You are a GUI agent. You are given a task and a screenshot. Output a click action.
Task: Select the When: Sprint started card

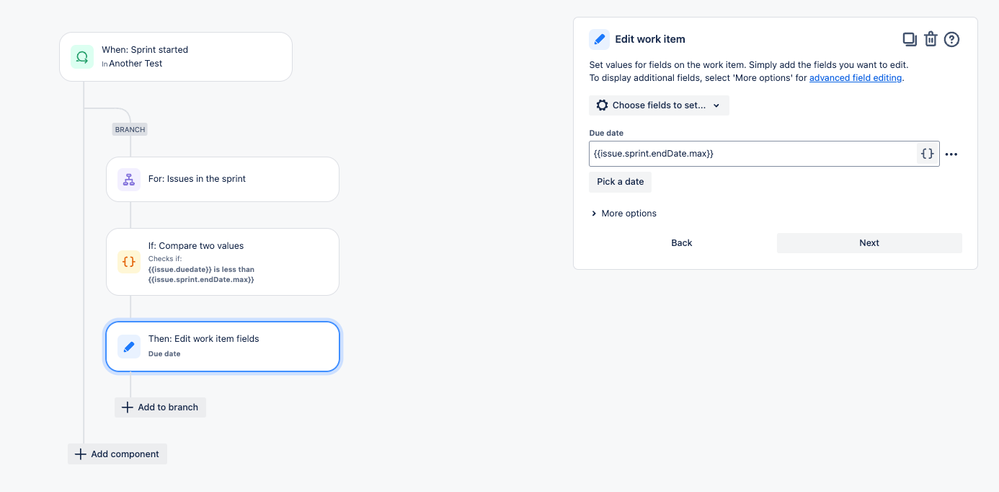tap(176, 57)
